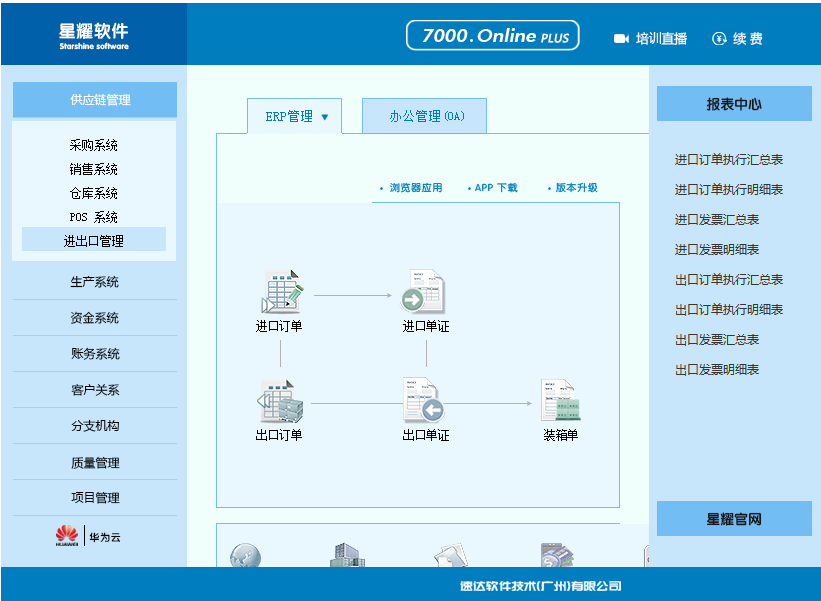
Task: Click the money icon in the bottom panel
Action: pos(557,555)
